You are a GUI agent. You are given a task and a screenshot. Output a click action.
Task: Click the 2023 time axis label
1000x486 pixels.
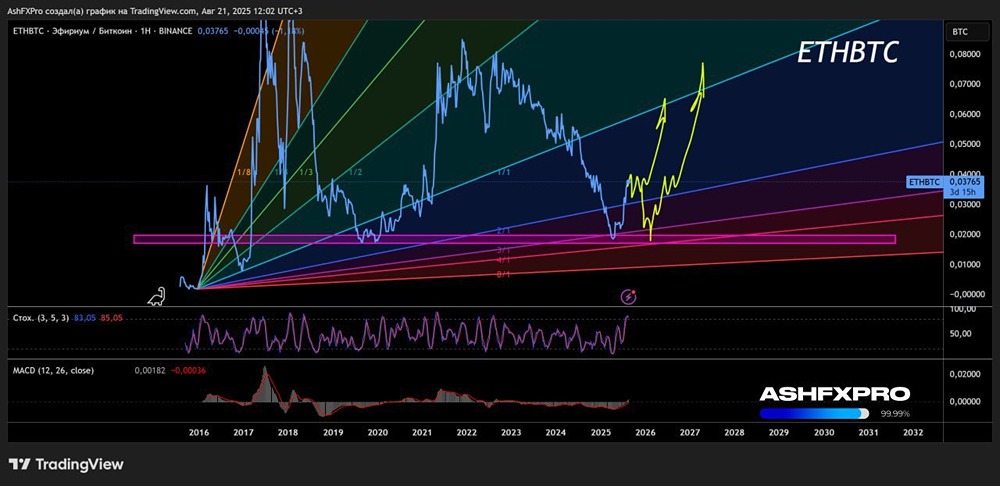point(511,432)
